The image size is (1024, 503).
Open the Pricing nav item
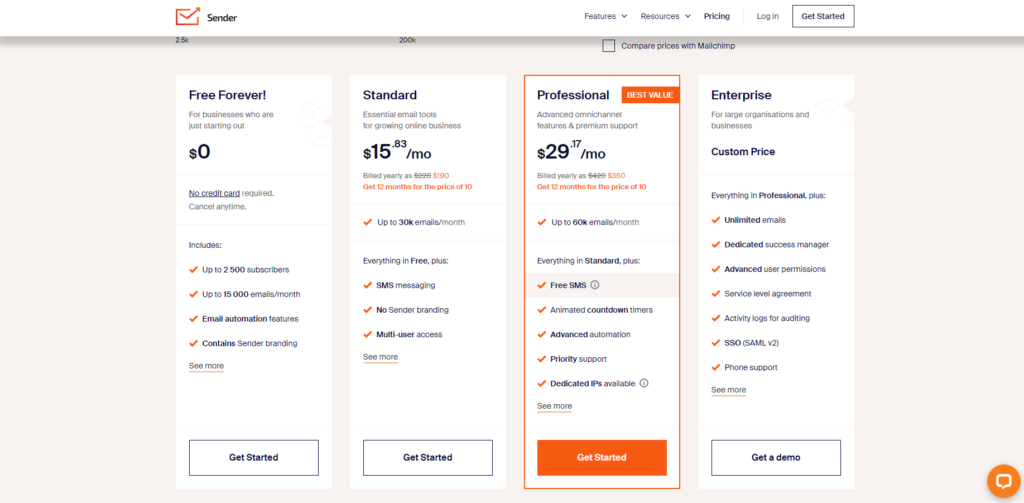tap(716, 16)
